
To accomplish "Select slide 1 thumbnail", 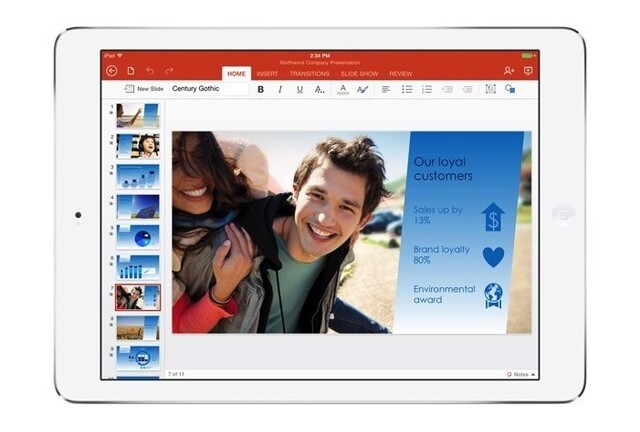I will point(138,116).
